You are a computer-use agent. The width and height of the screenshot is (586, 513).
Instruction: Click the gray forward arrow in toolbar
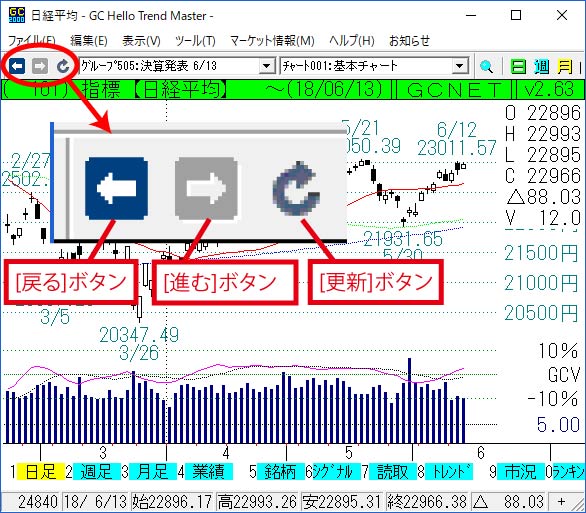tap(40, 67)
